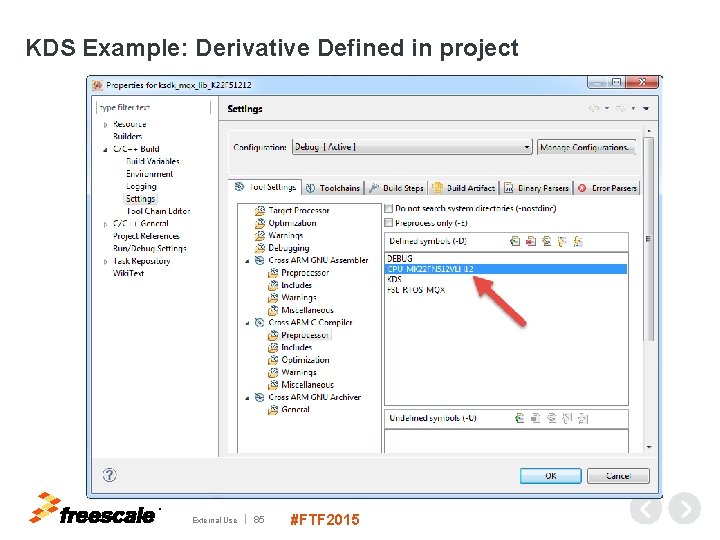The image size is (720, 540).
Task: Open the Environment page
Action: pyautogui.click(x=149, y=174)
